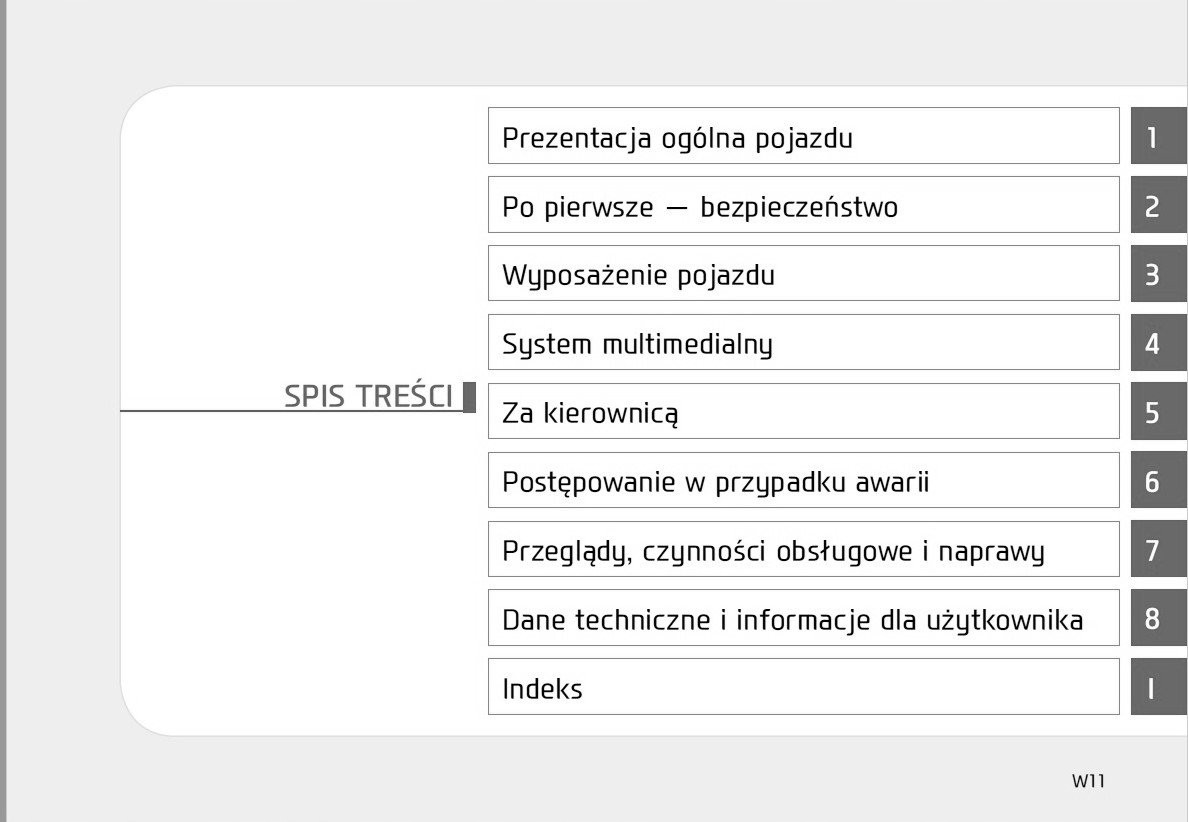This screenshot has width=1188, height=822.
Task: Open chapter tab number 6
Action: click(x=1157, y=481)
